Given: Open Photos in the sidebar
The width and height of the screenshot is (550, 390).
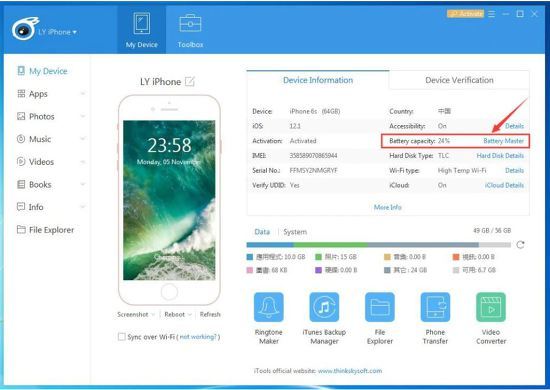Looking at the screenshot, I should pos(36,116).
